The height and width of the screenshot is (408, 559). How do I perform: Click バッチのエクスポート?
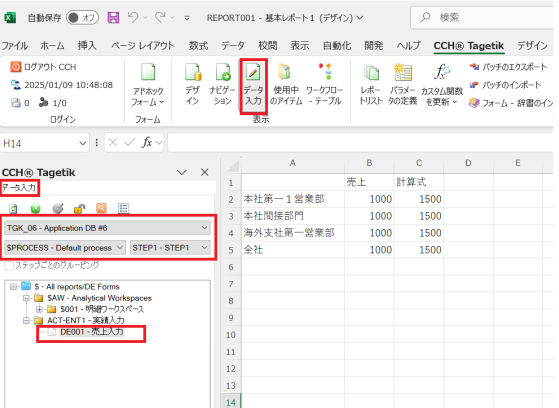pyautogui.click(x=508, y=67)
